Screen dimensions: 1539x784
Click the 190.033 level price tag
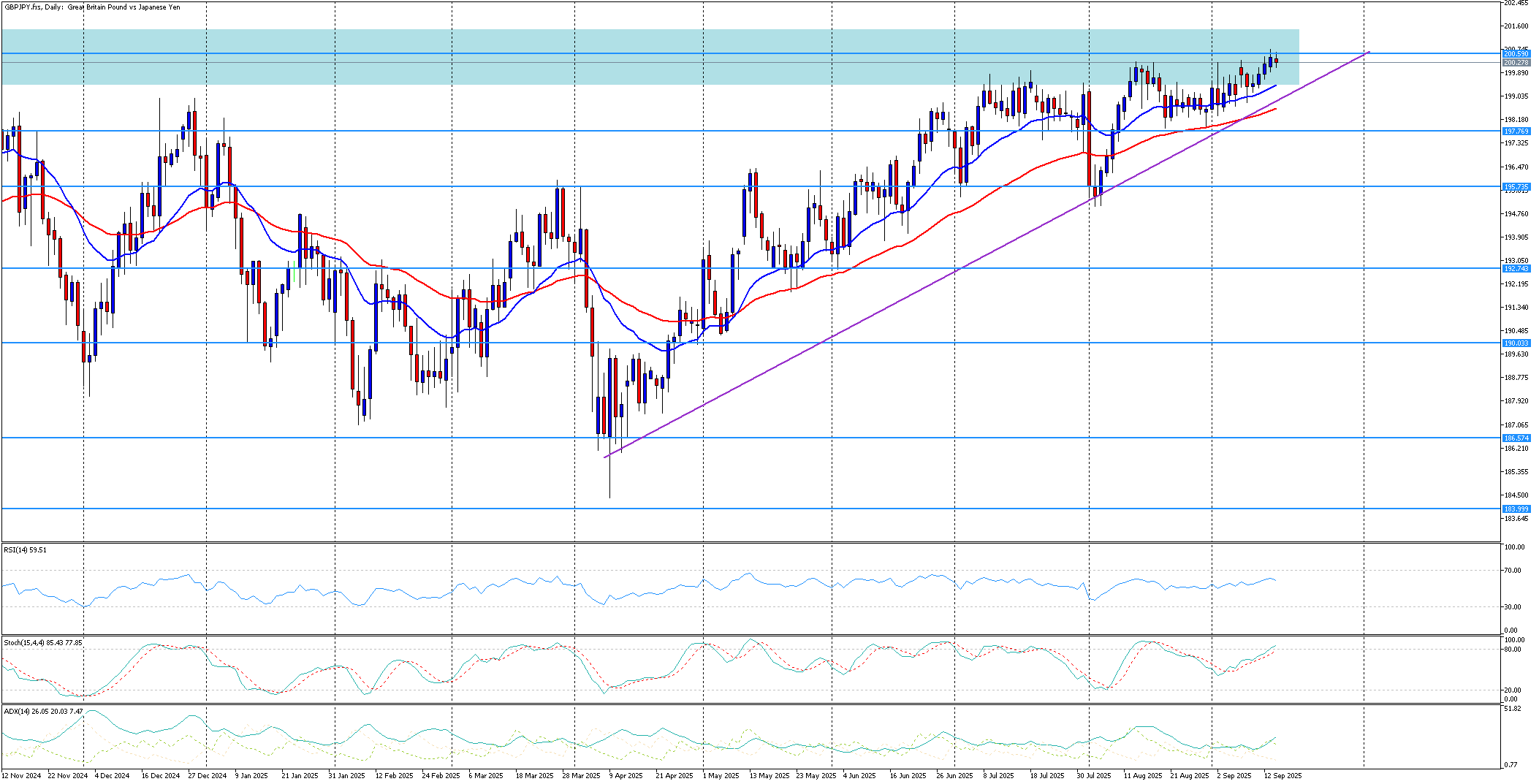click(1516, 343)
